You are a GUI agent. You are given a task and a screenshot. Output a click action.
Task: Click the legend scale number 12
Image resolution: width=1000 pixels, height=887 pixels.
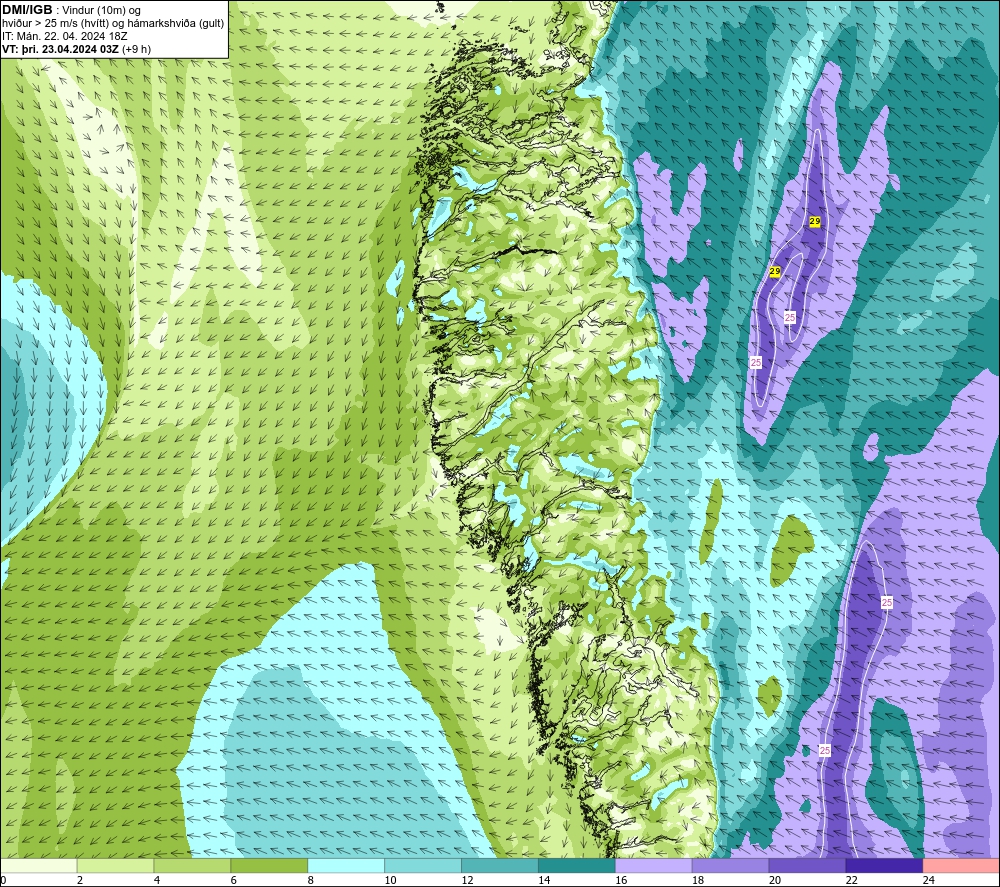tap(467, 880)
